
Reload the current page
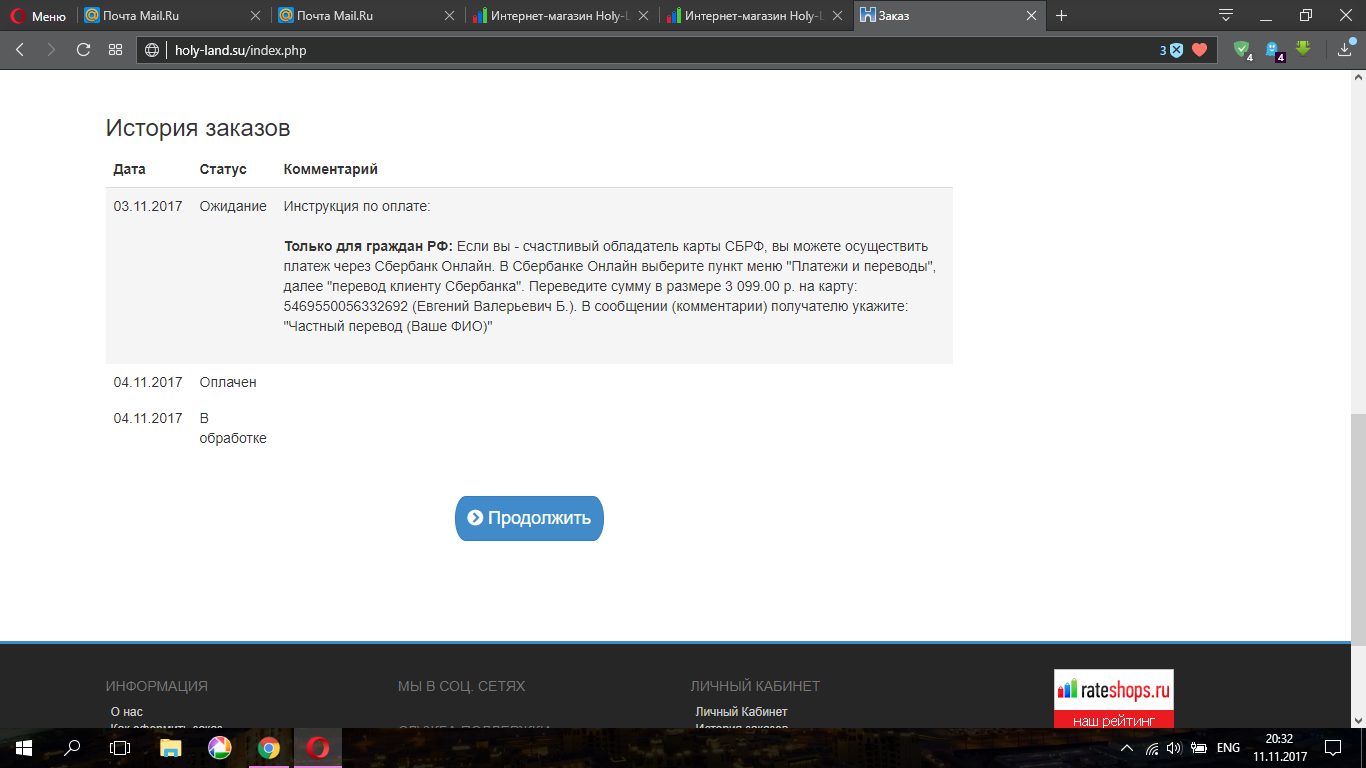pos(83,50)
